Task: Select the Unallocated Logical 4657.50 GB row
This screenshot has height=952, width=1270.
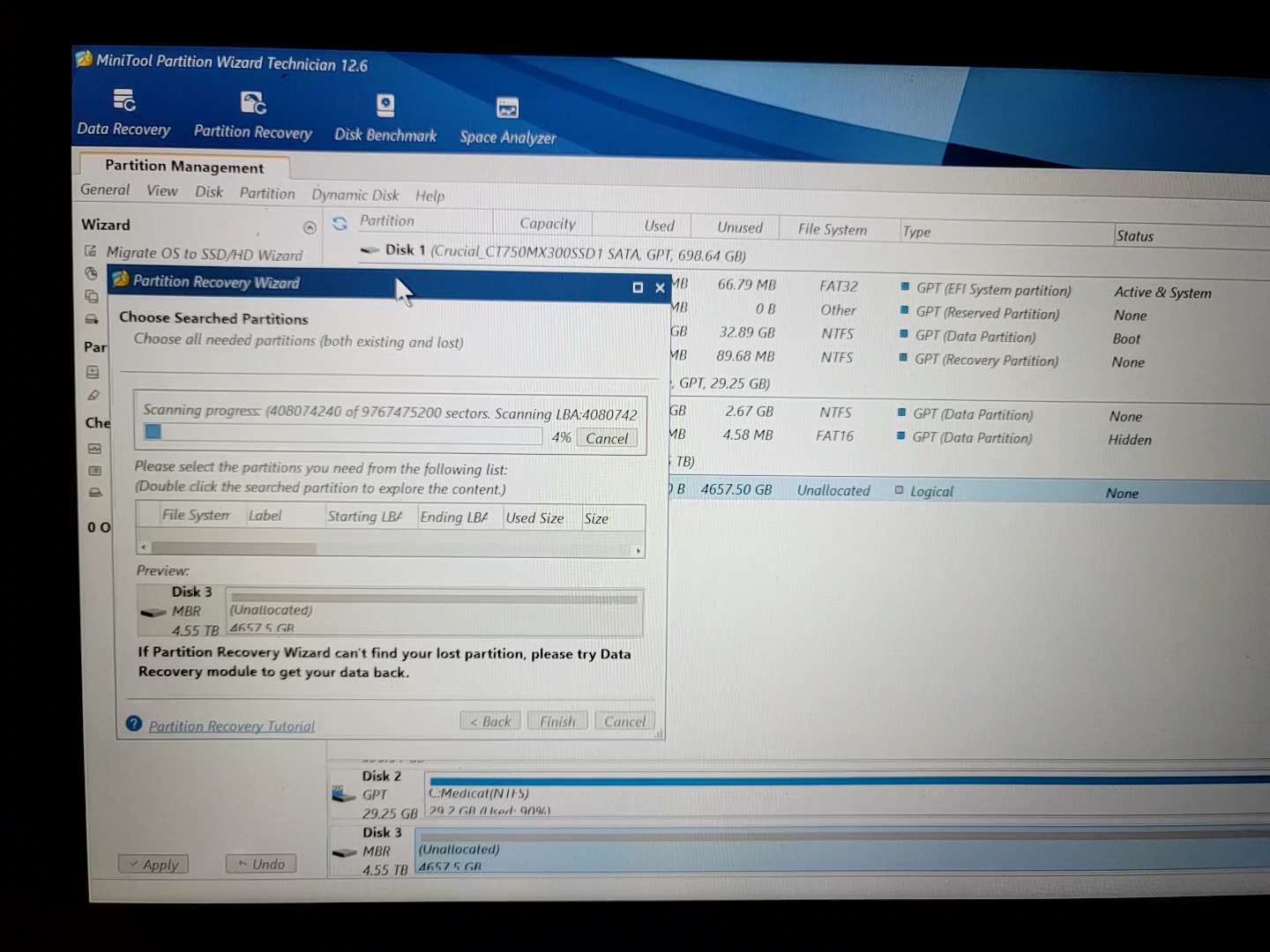Action: [968, 491]
